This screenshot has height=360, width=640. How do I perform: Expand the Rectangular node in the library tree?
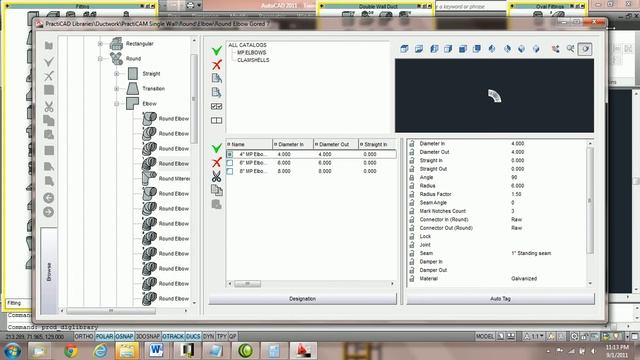coord(100,43)
